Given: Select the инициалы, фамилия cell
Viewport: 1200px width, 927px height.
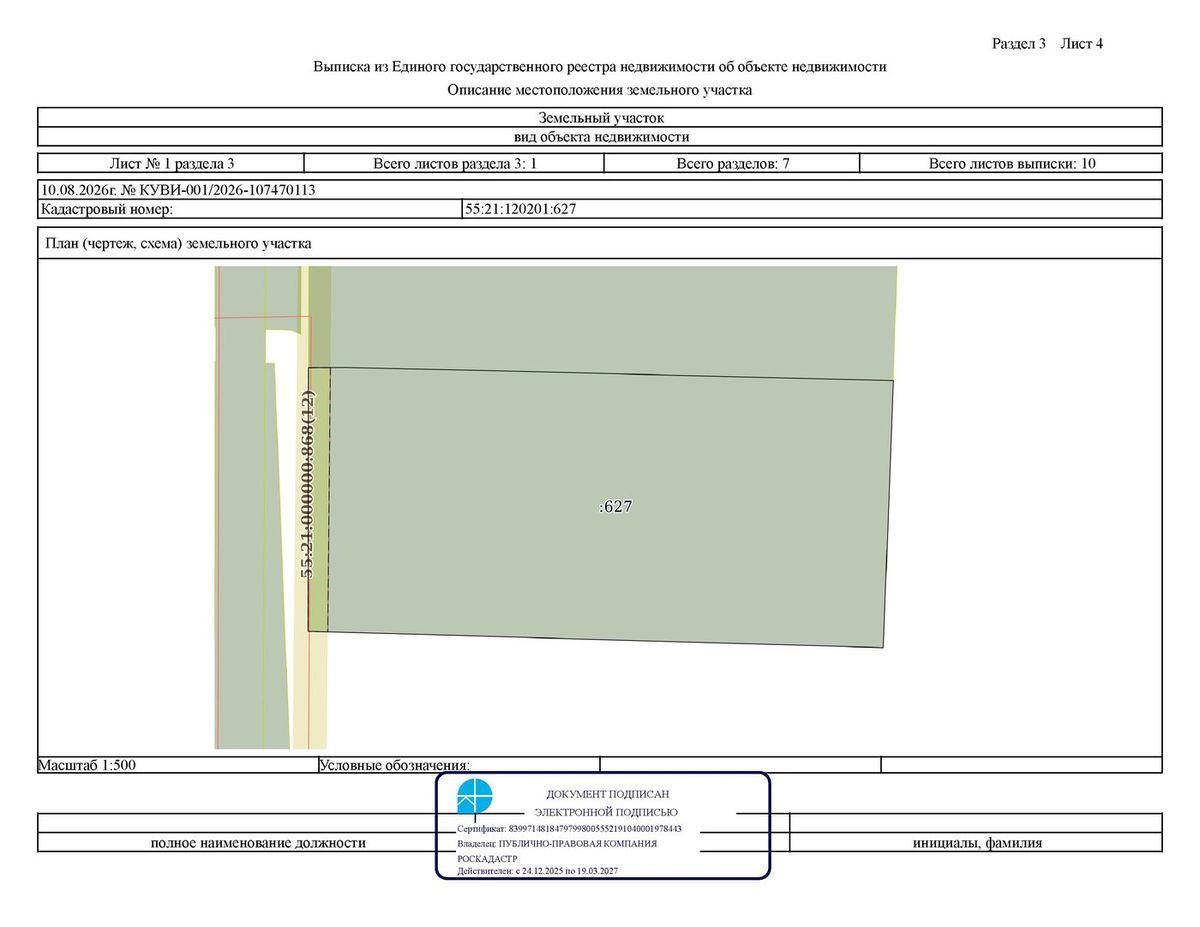Looking at the screenshot, I should click(976, 843).
